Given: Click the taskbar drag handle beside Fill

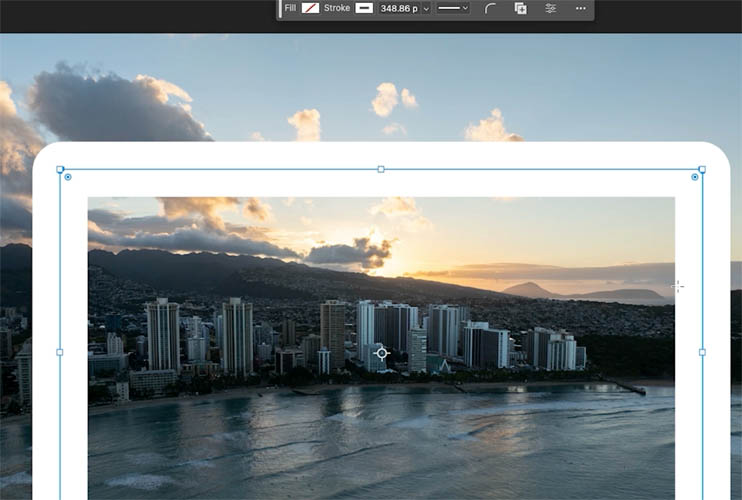Looking at the screenshot, I should [x=280, y=9].
